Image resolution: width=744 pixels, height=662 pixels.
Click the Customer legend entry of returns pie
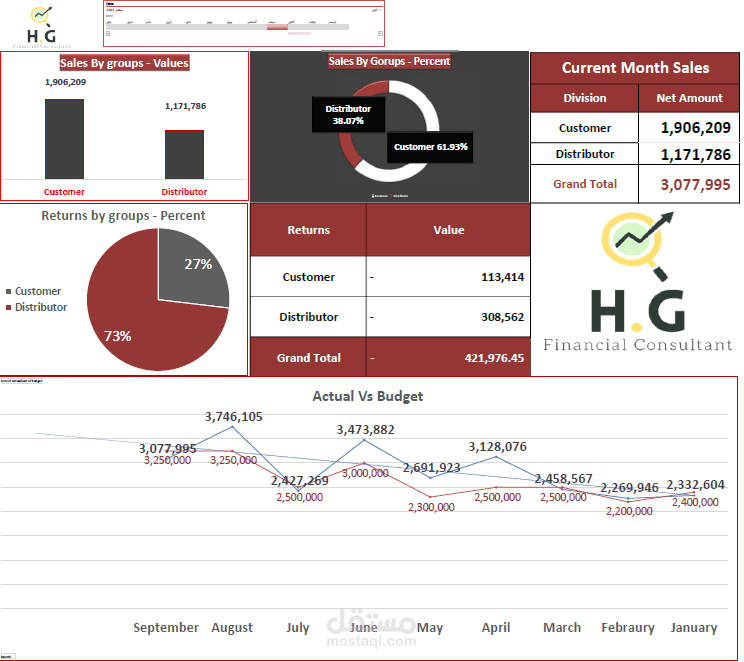point(33,291)
